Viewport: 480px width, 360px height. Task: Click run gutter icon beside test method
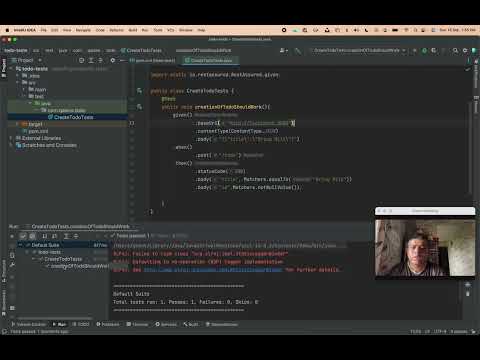coord(139,107)
